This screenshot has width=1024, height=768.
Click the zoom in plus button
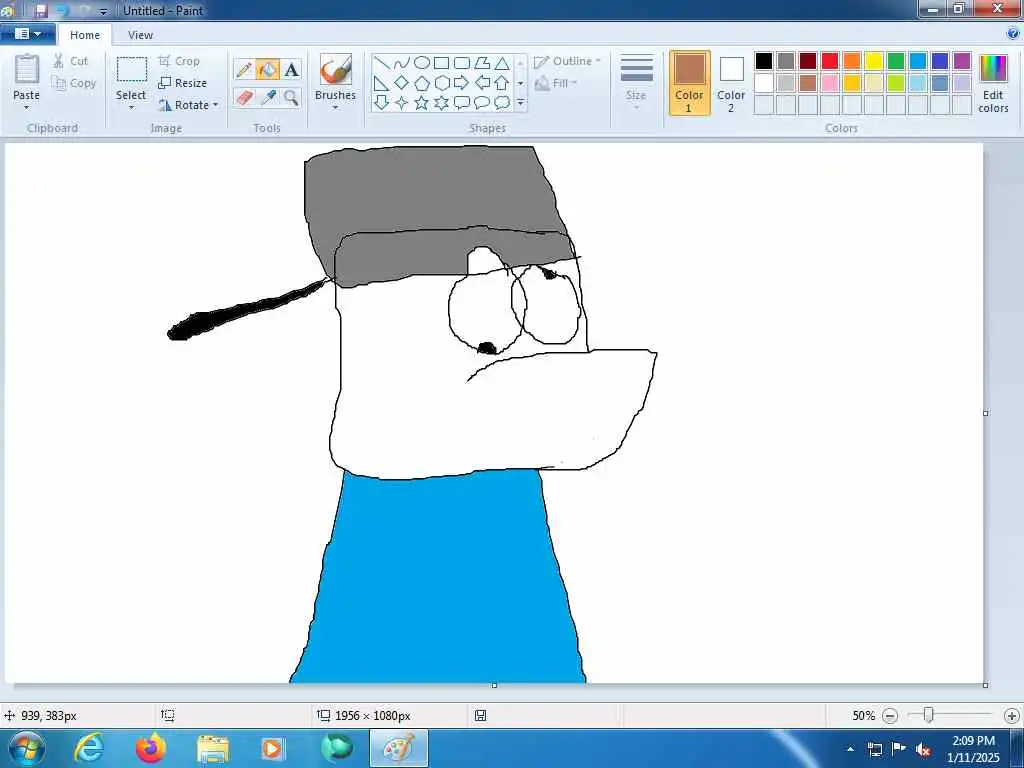(1012, 716)
